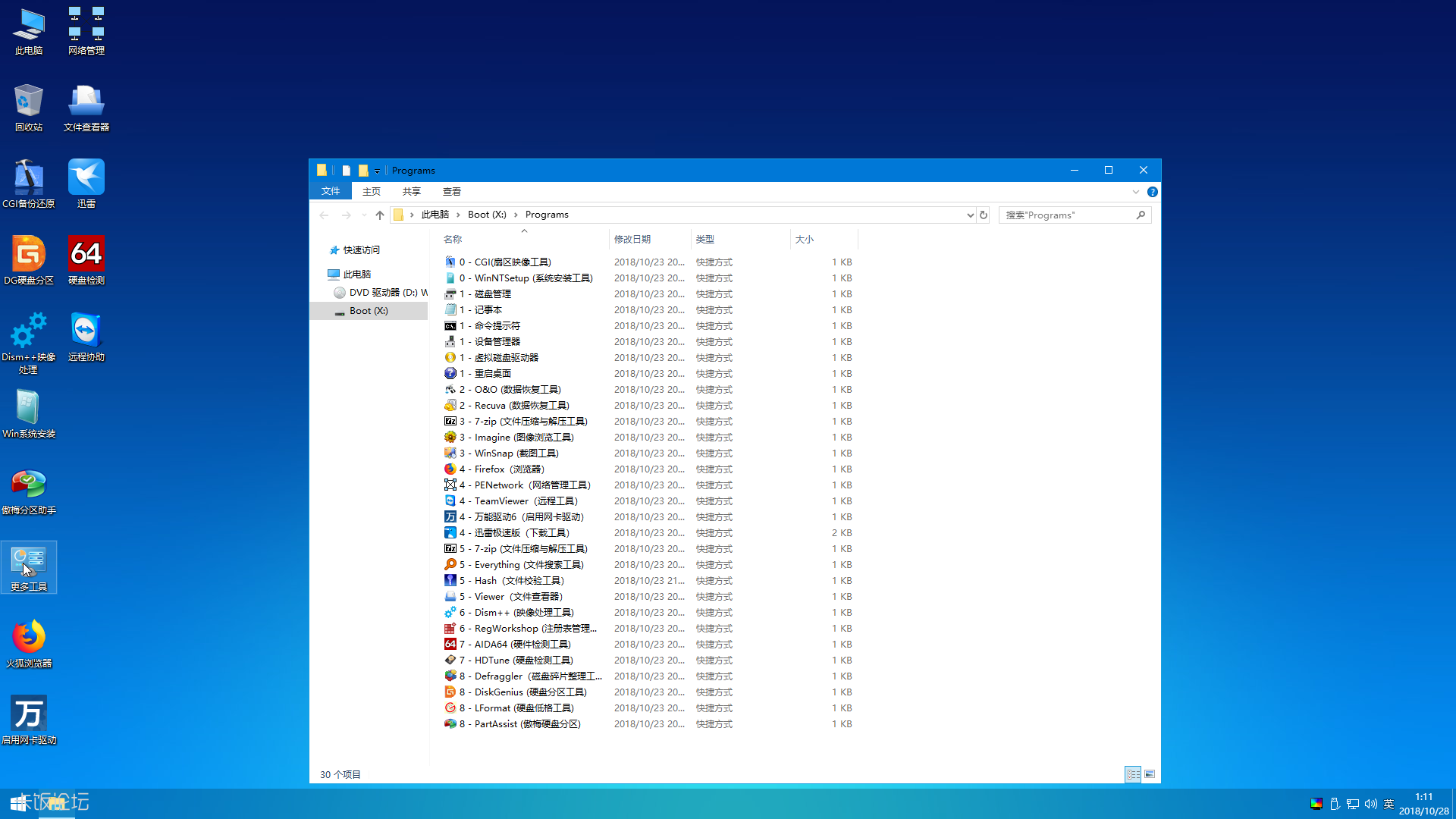Click the network icon in system tray

[x=1352, y=804]
